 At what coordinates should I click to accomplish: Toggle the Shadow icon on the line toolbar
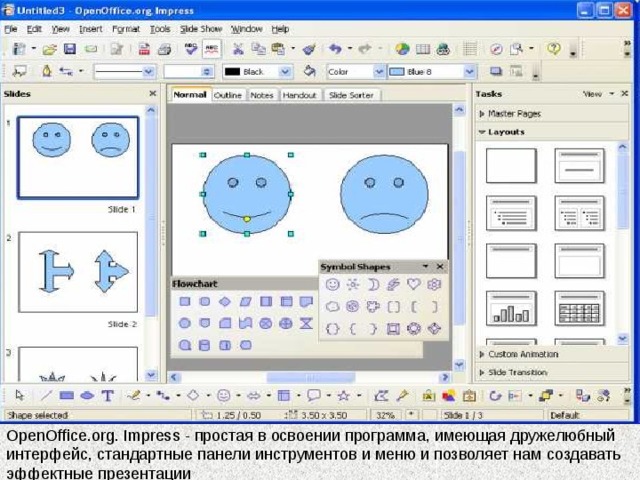click(x=496, y=71)
